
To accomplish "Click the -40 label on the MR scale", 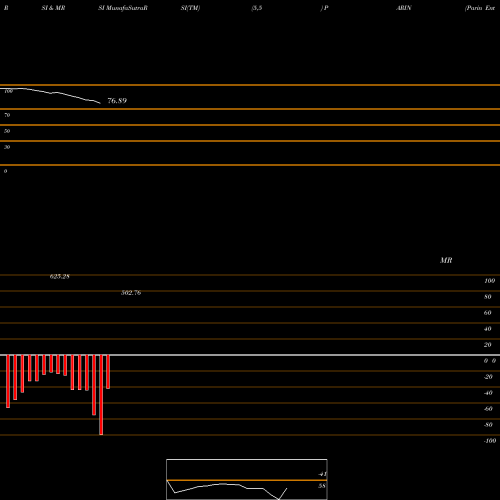I will 488,393.
